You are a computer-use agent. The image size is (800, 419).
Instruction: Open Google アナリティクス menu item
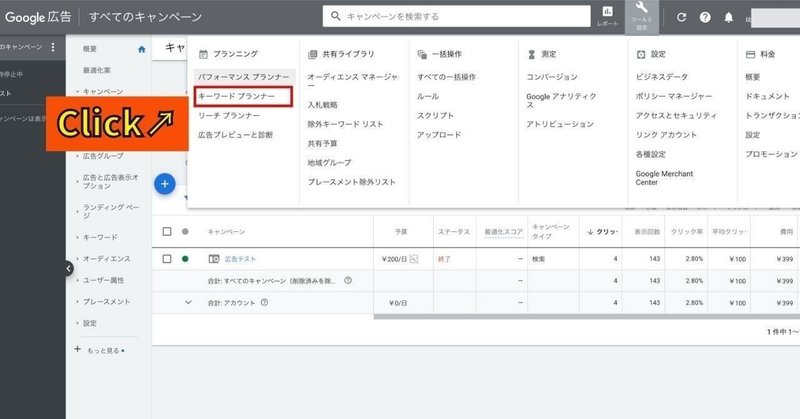pos(561,100)
